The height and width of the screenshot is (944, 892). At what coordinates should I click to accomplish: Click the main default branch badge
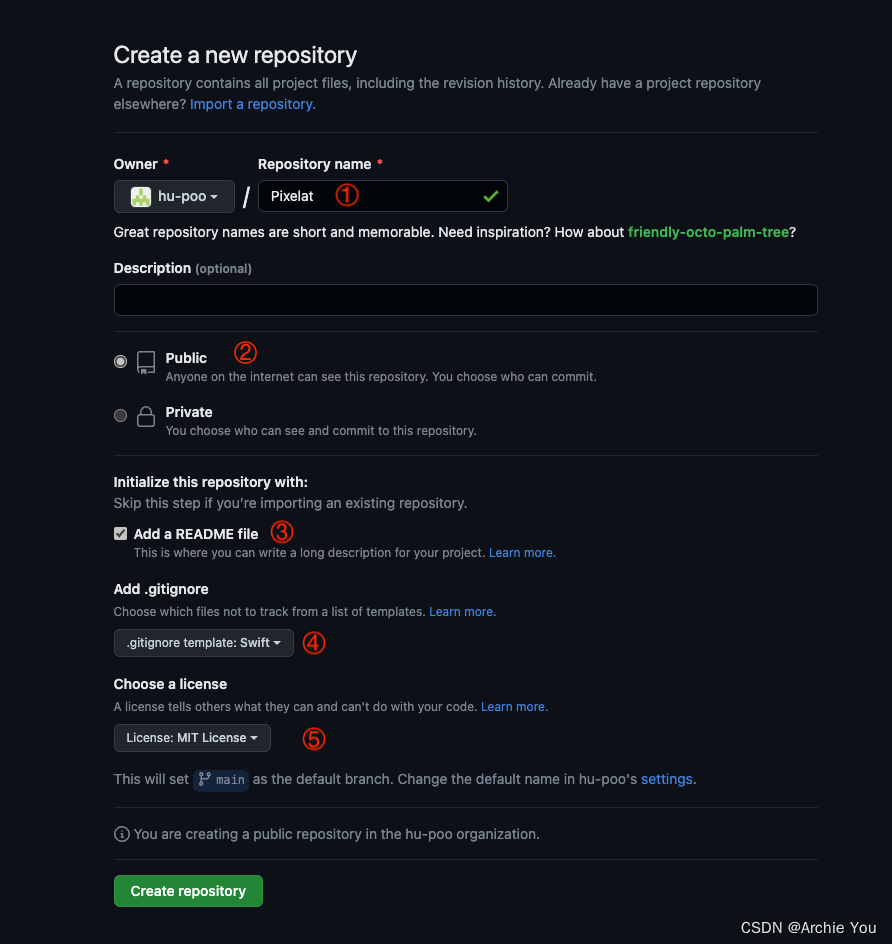click(x=221, y=780)
